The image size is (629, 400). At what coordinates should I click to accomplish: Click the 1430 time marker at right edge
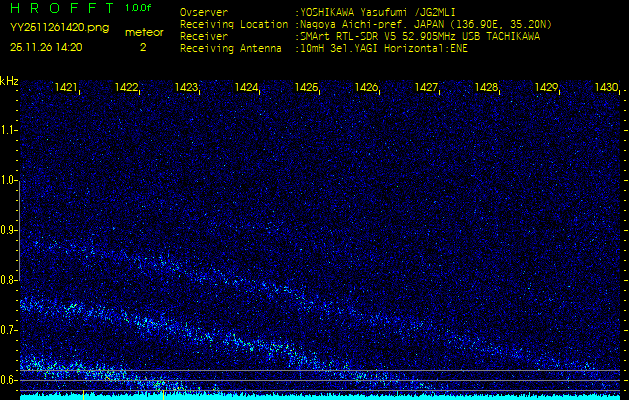click(x=606, y=88)
